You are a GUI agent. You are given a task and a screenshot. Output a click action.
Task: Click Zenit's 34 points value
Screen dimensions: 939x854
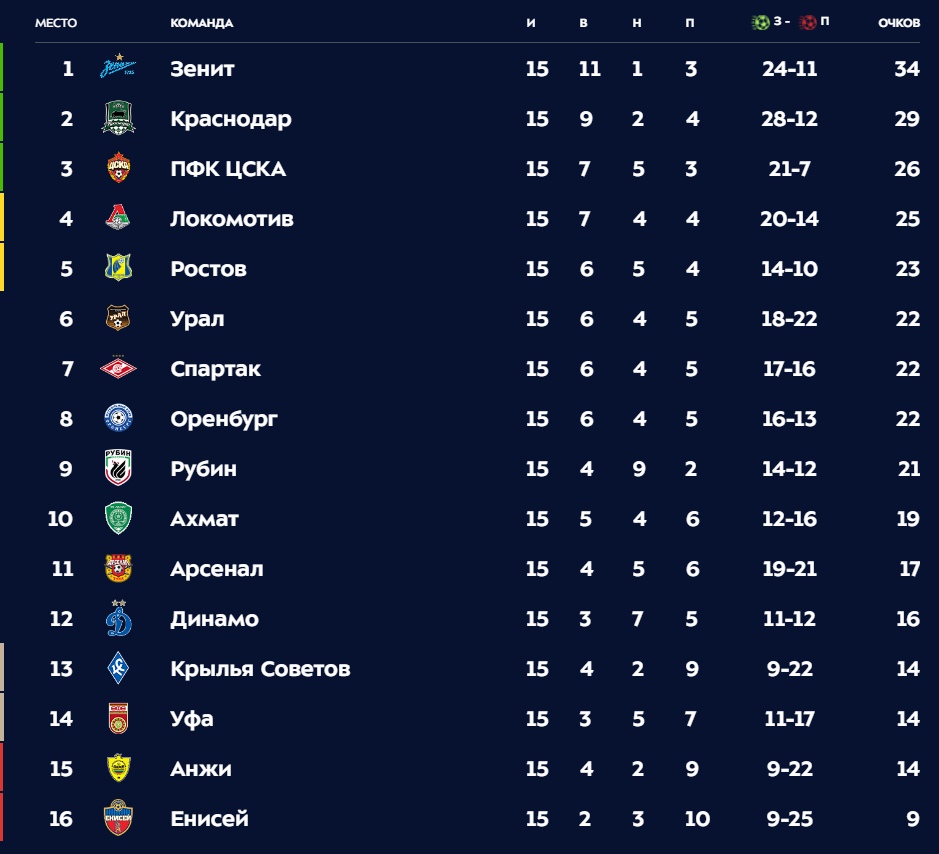907,69
